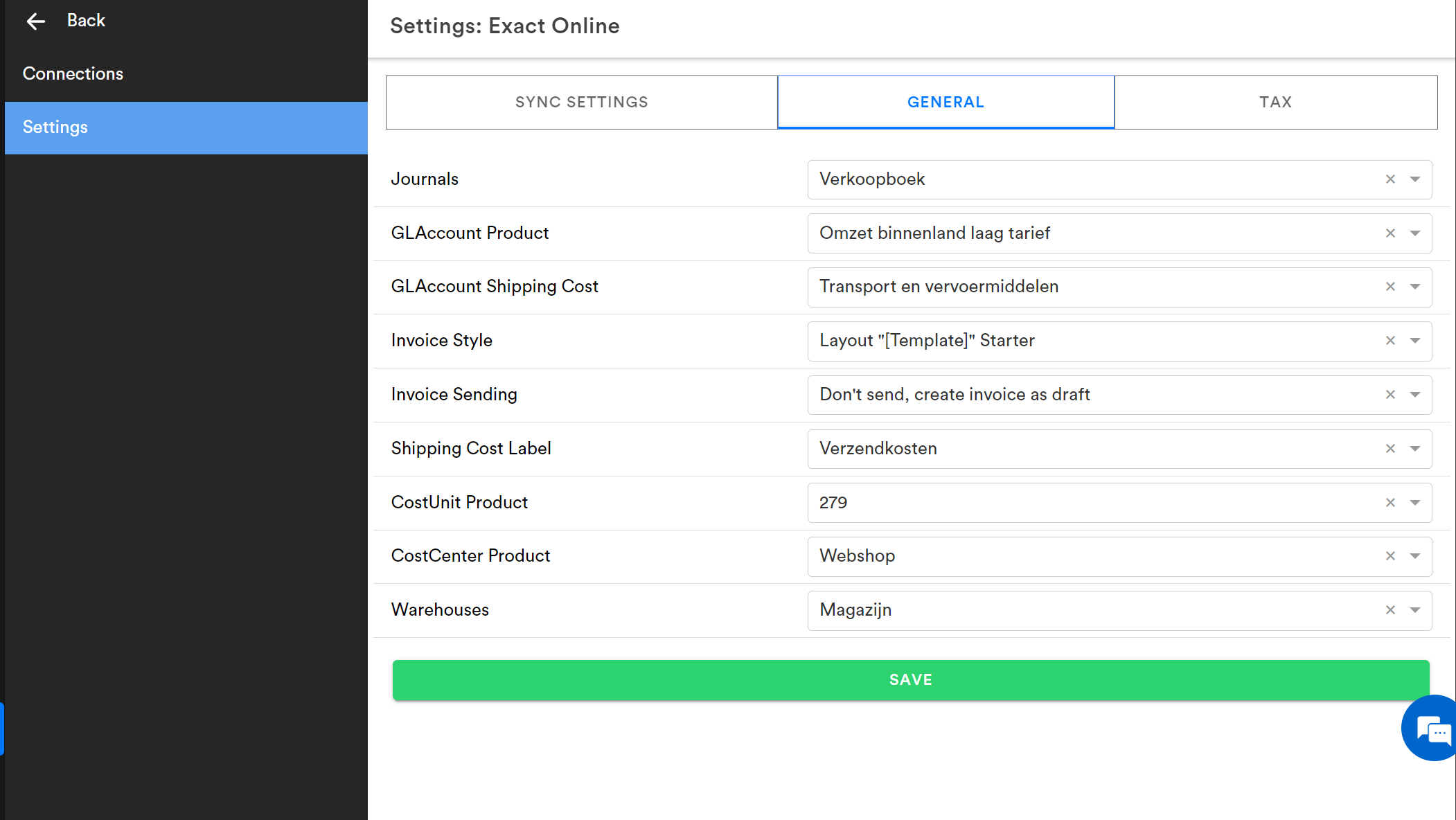Viewport: 1456px width, 820px height.
Task: Expand the Shipping Cost Label dropdown arrow
Action: pos(1415,449)
